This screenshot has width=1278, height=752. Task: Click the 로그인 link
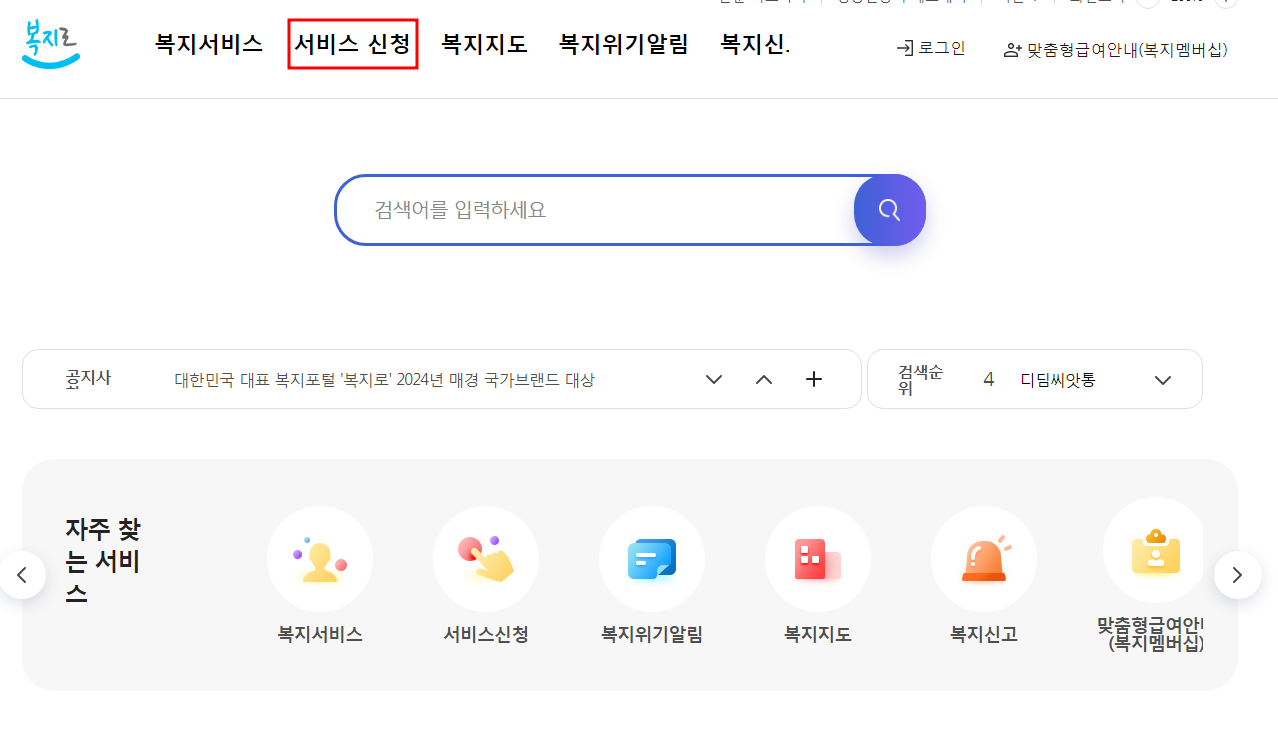point(941,46)
